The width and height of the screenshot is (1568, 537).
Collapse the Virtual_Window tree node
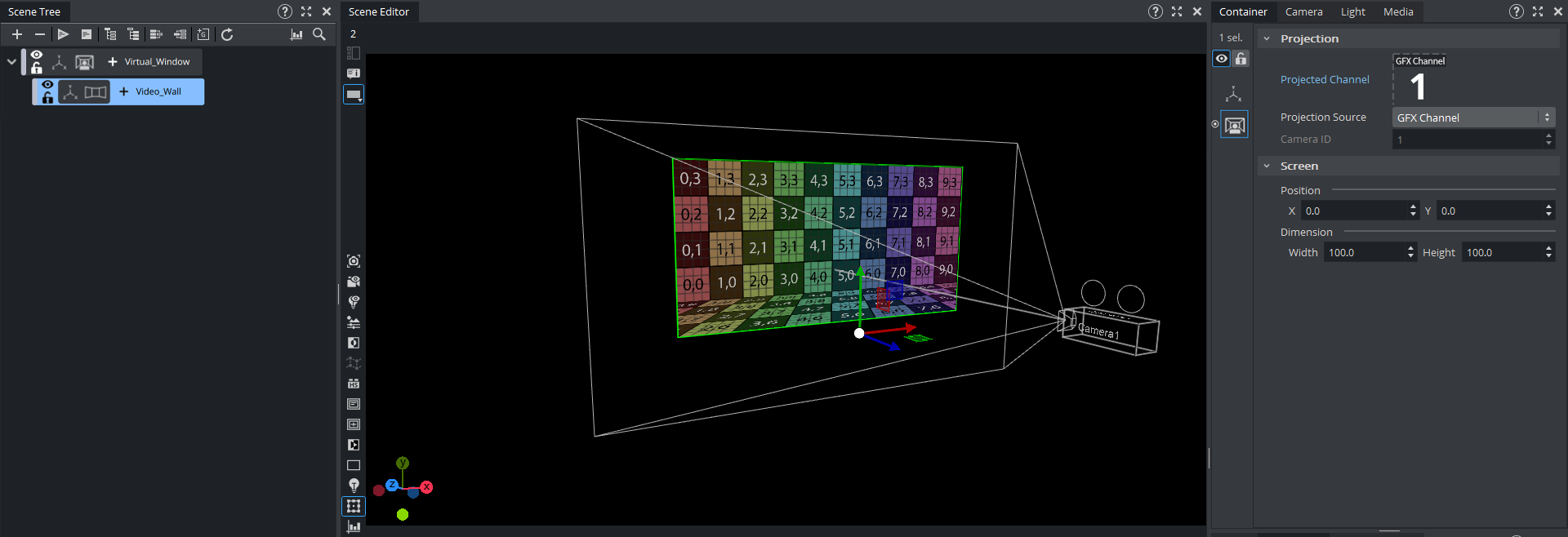tap(11, 62)
